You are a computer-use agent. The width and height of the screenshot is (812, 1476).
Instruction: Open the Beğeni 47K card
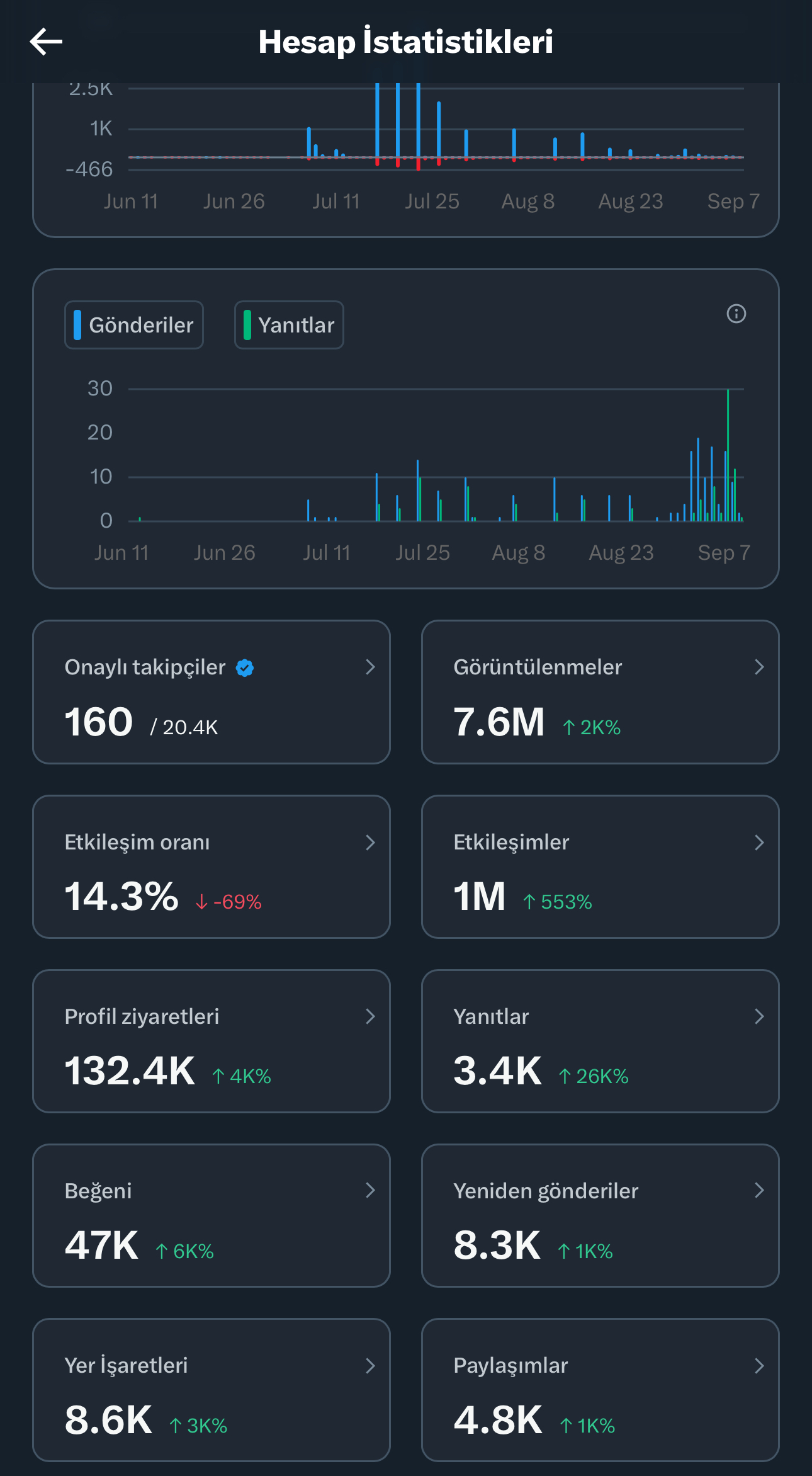pyautogui.click(x=211, y=1215)
